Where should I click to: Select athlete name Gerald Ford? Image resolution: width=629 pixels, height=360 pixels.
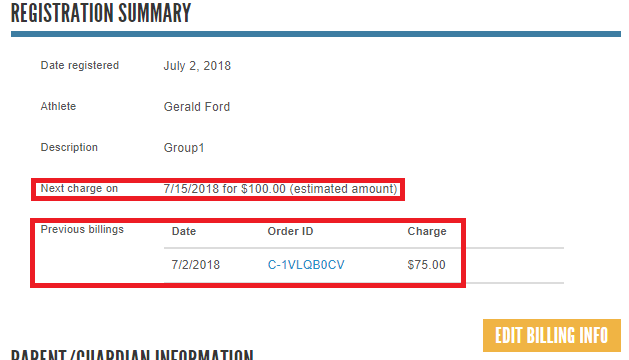197,107
